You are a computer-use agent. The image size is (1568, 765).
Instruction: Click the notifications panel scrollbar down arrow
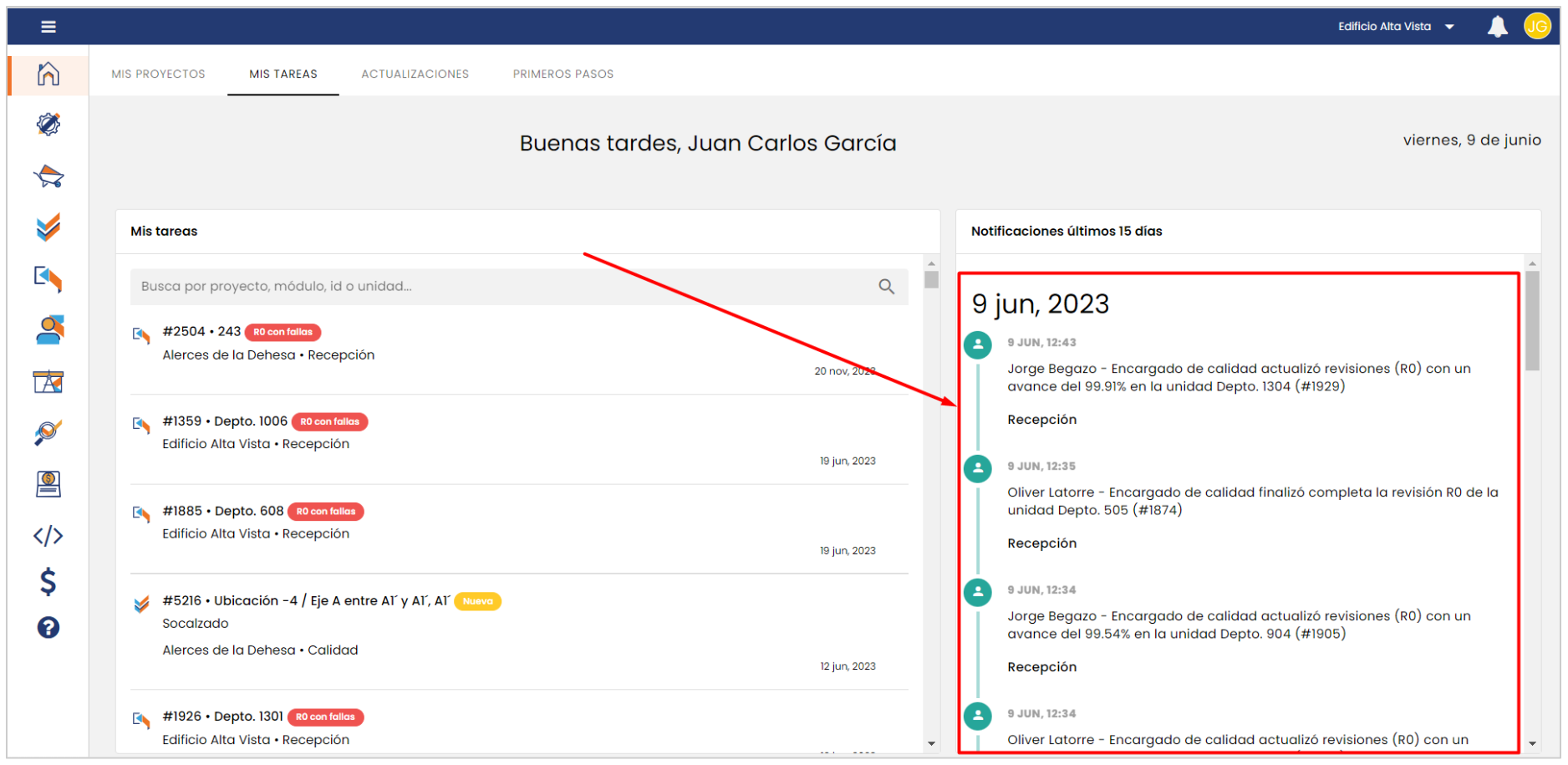(x=1532, y=743)
